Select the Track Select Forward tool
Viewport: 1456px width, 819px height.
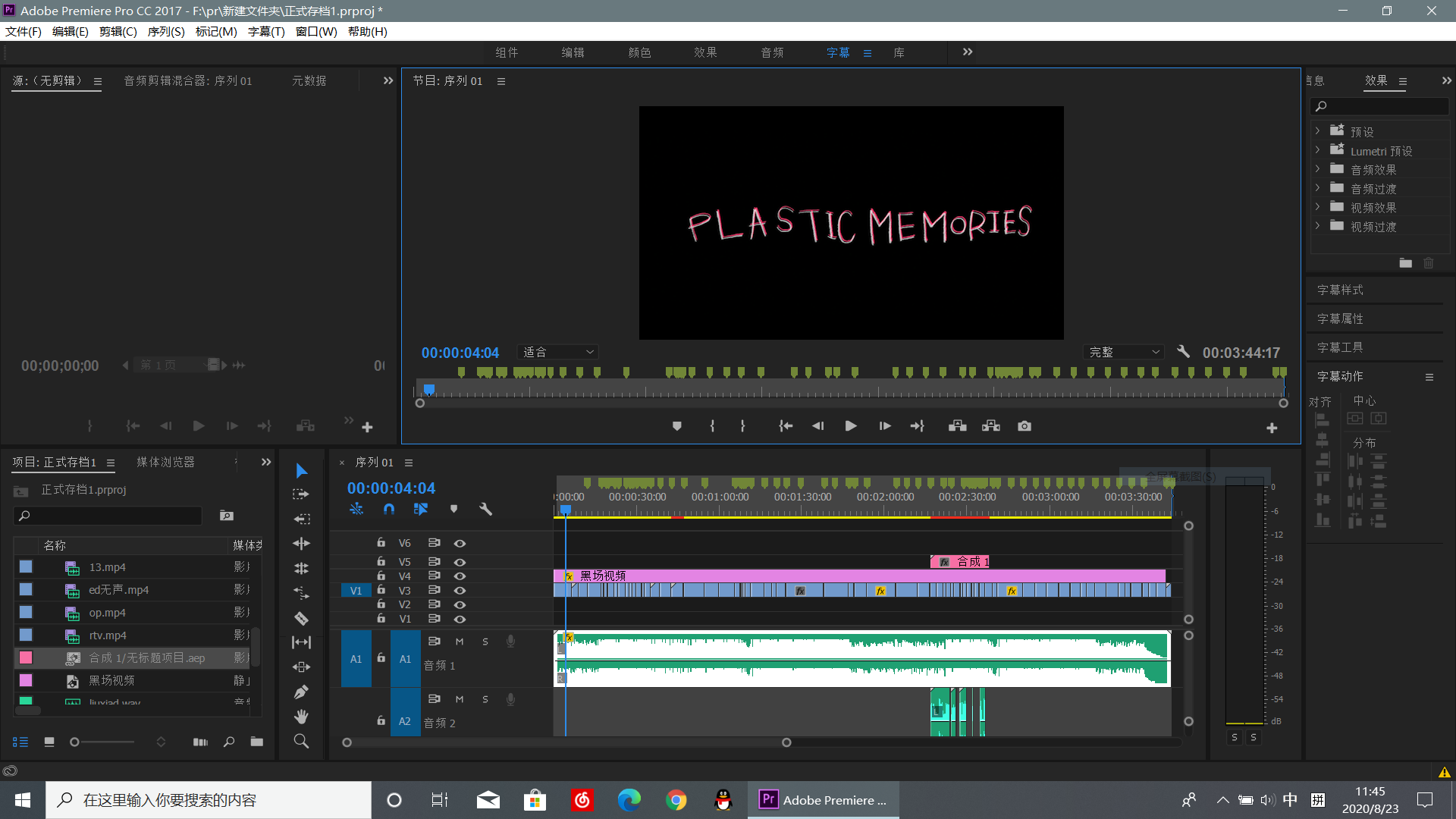(x=301, y=494)
